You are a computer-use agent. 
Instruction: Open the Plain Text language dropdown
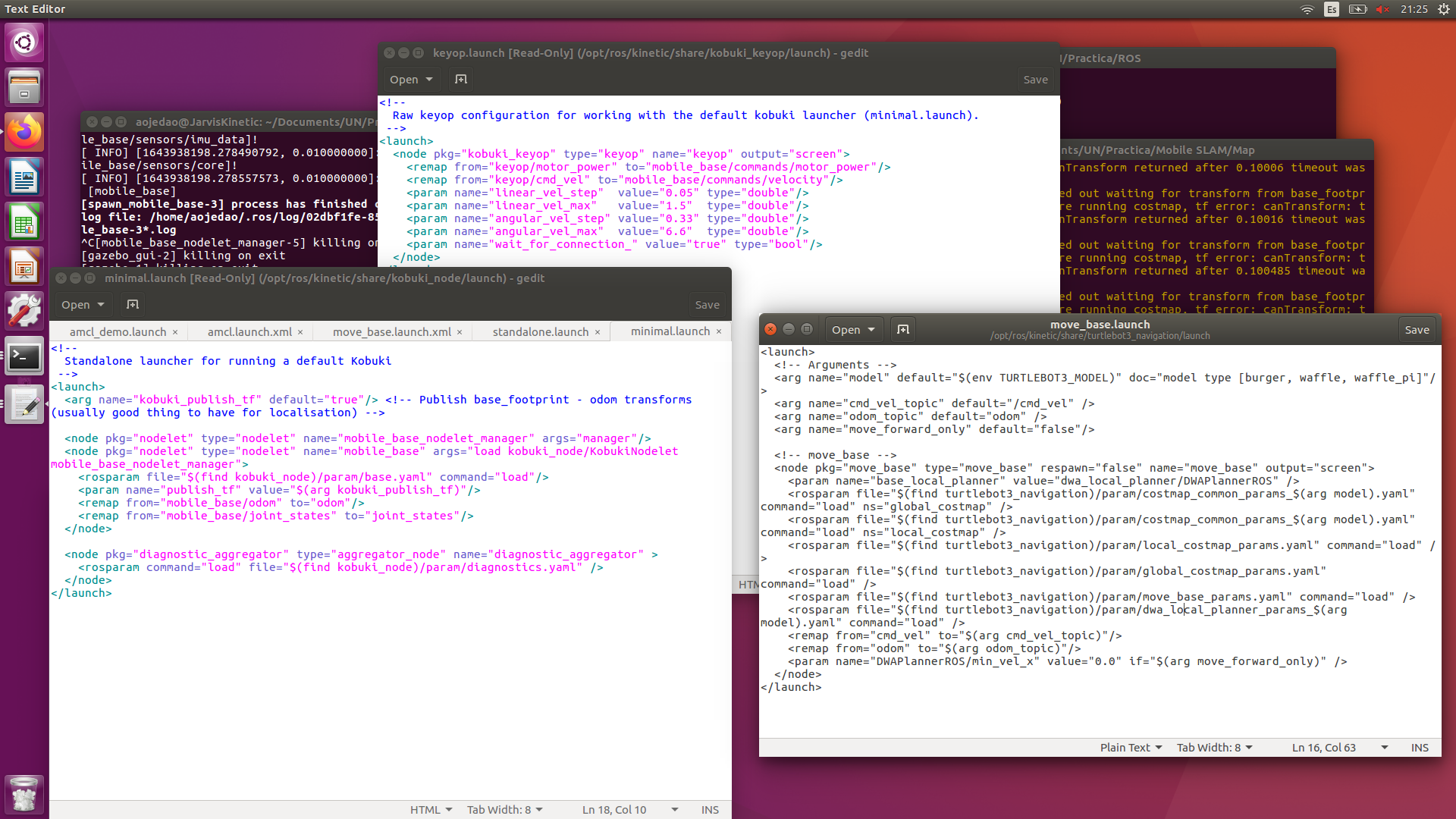pos(1131,747)
